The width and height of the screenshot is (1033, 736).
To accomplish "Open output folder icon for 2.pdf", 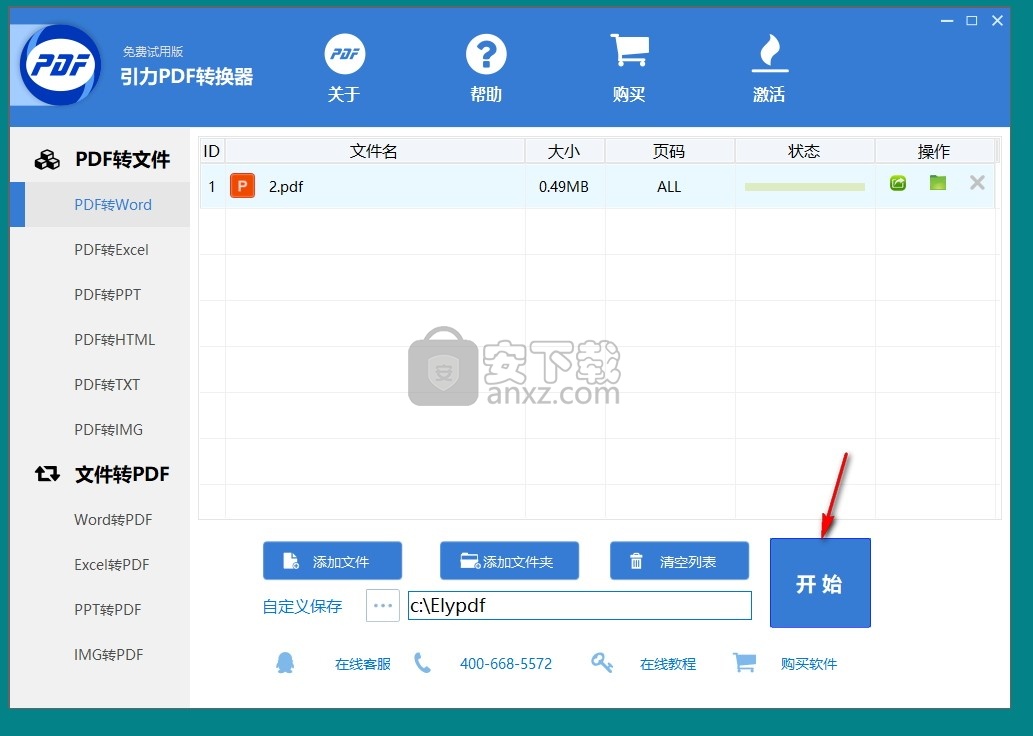I will [x=937, y=183].
